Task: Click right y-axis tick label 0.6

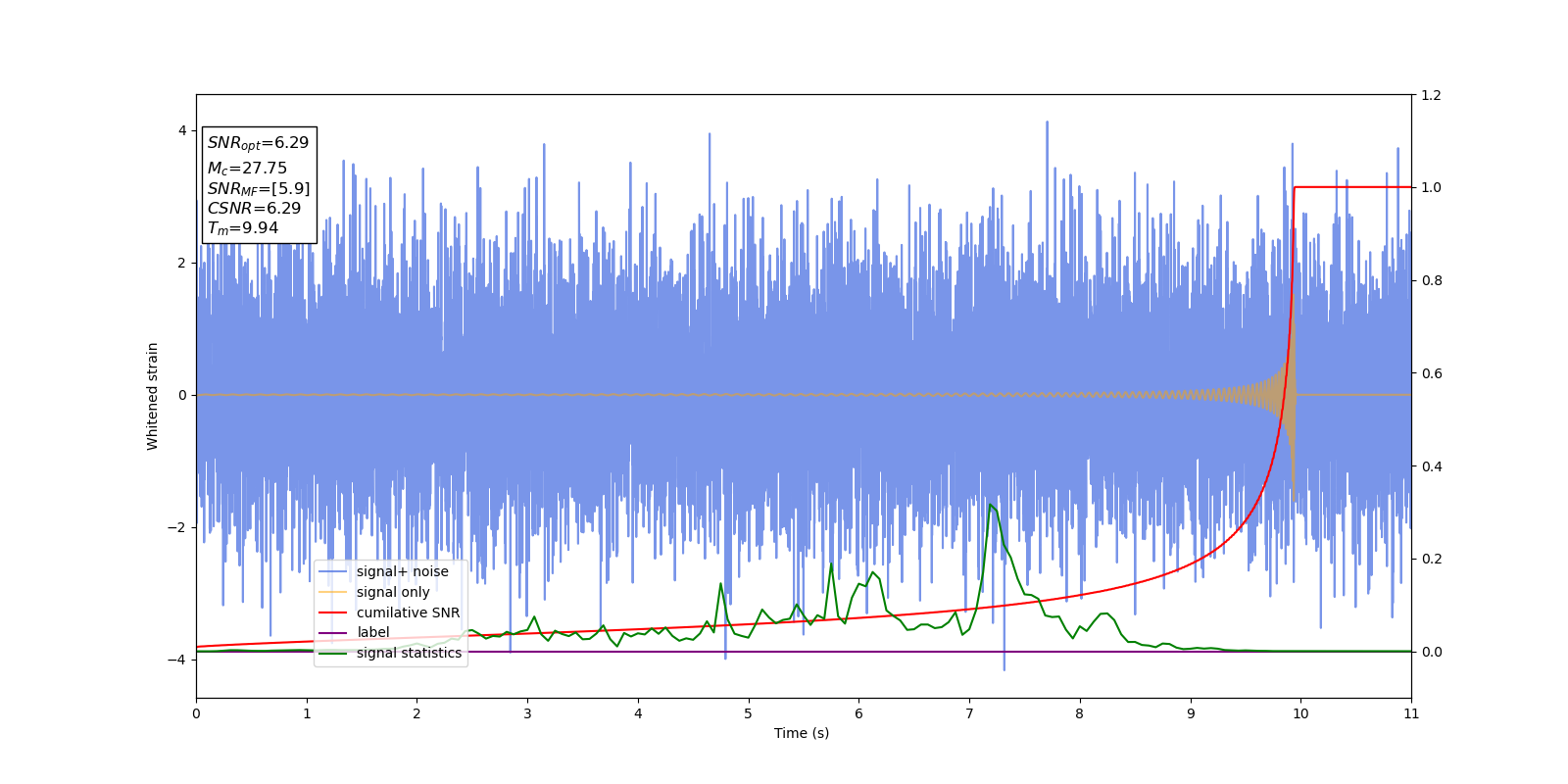Action: (1432, 373)
